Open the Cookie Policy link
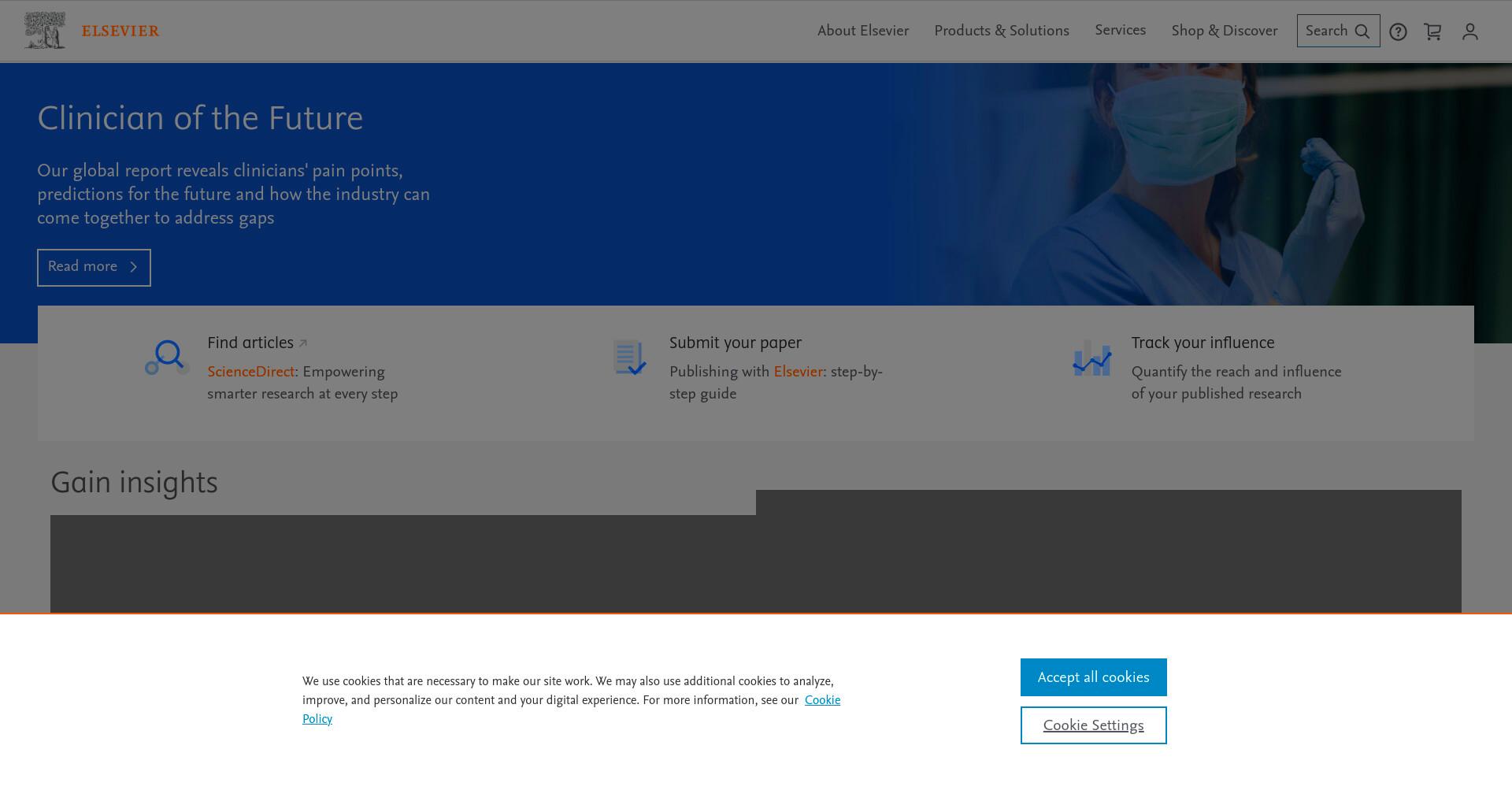Viewport: 1512px width, 786px height. coord(822,700)
